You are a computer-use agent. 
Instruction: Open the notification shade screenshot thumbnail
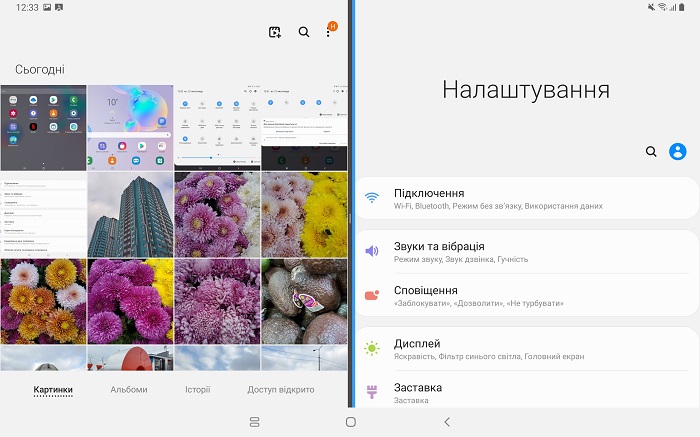click(304, 128)
